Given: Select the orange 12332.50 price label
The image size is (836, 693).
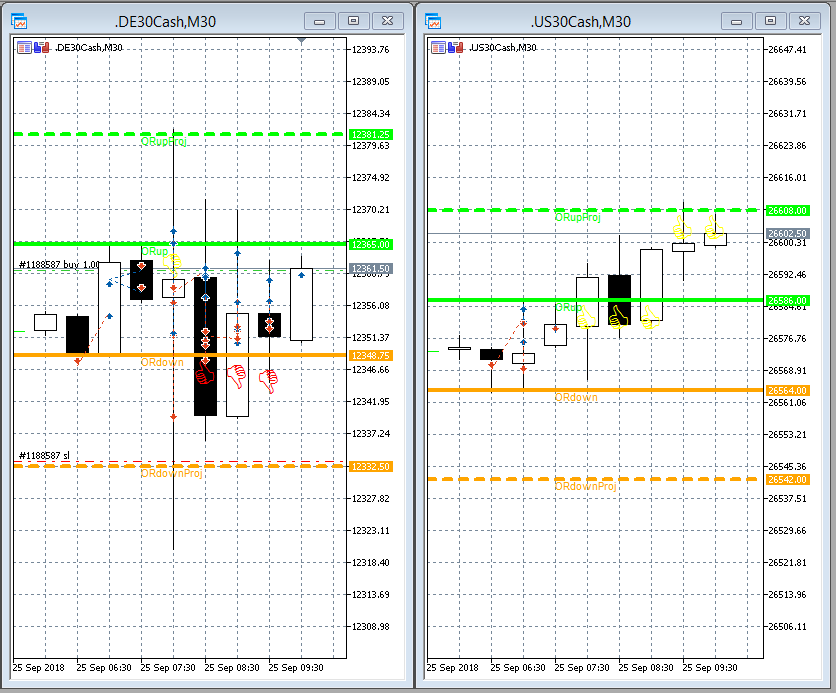Looking at the screenshot, I should point(371,466).
